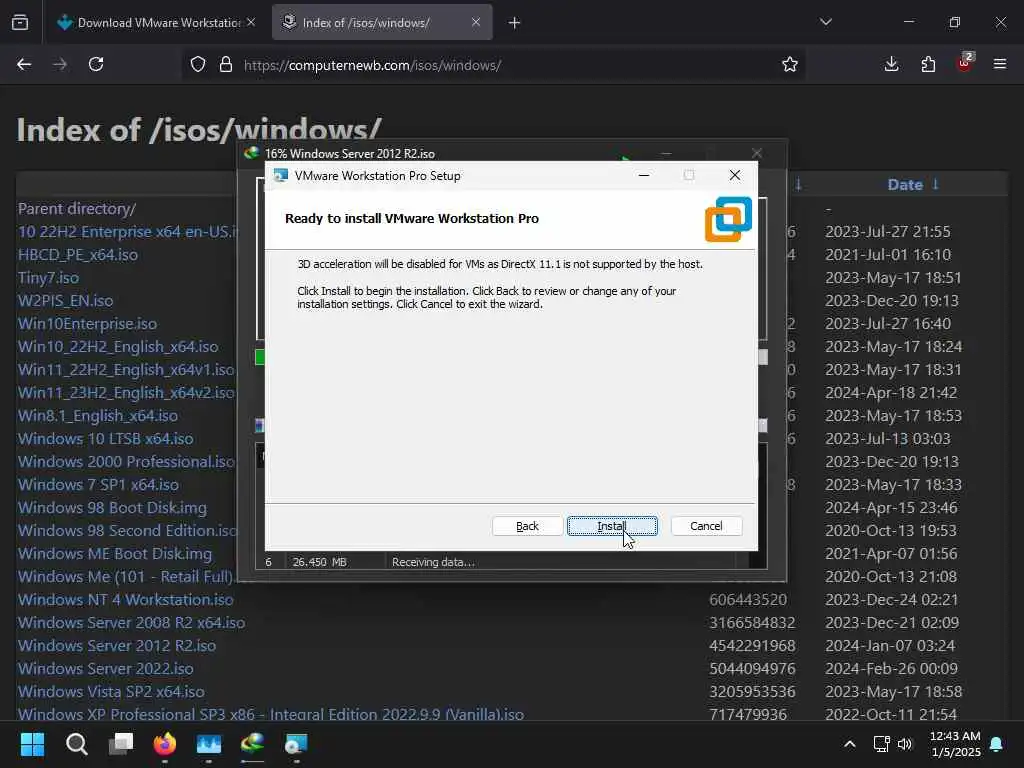Click date 2024-Jan-07 03:24
The image size is (1024, 768).
(889, 645)
